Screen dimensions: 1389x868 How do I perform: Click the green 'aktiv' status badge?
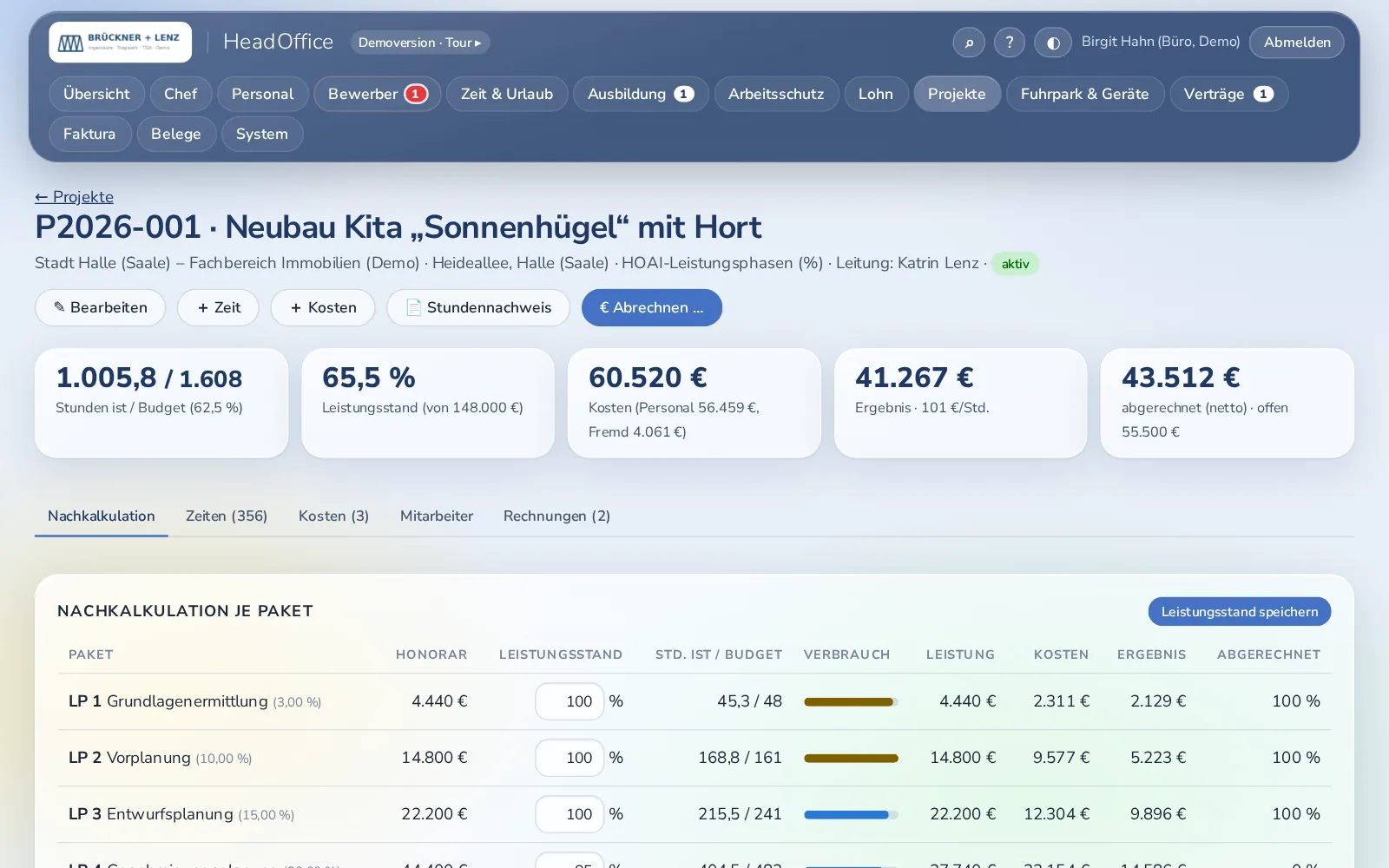coord(1015,264)
